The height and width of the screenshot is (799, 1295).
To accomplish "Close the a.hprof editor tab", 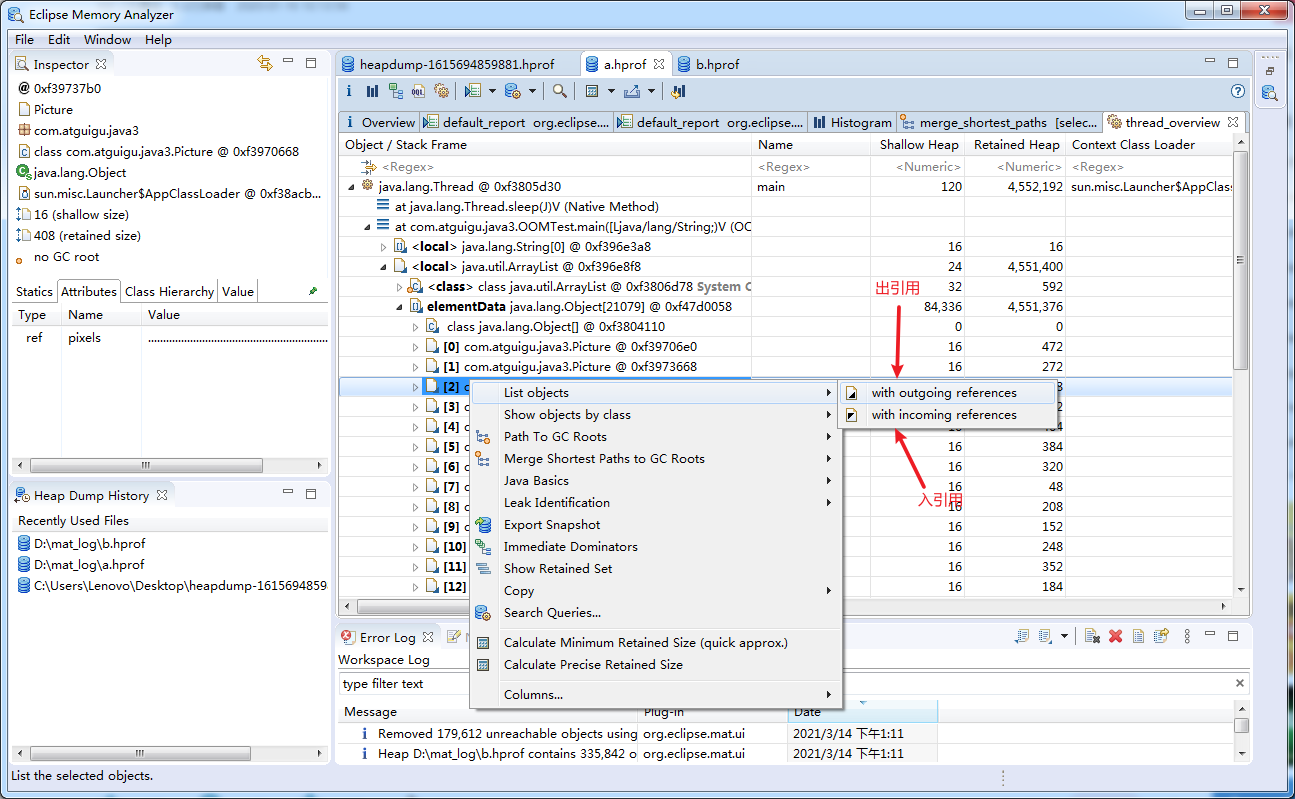I will [659, 64].
